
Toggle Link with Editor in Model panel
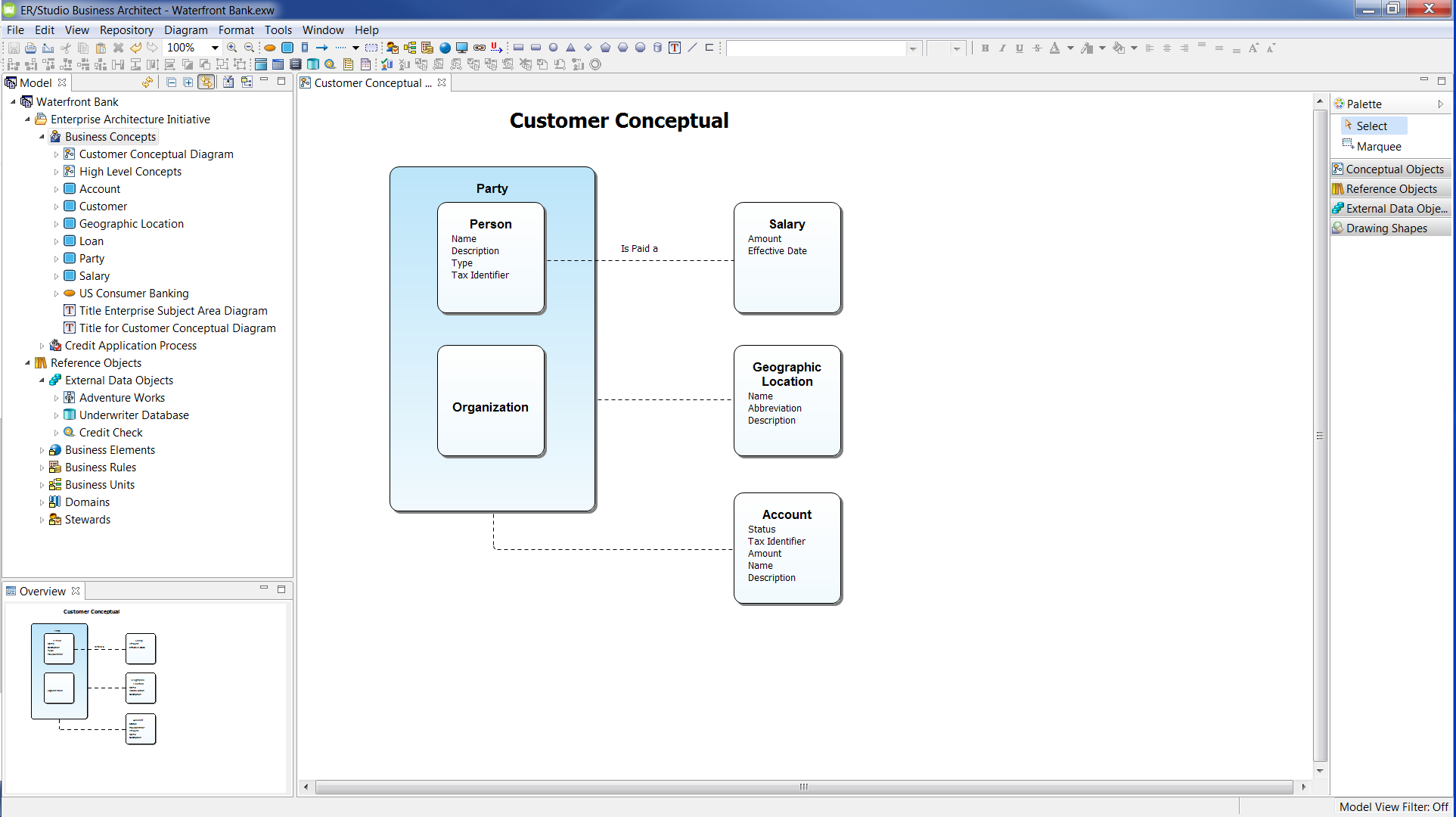[206, 82]
